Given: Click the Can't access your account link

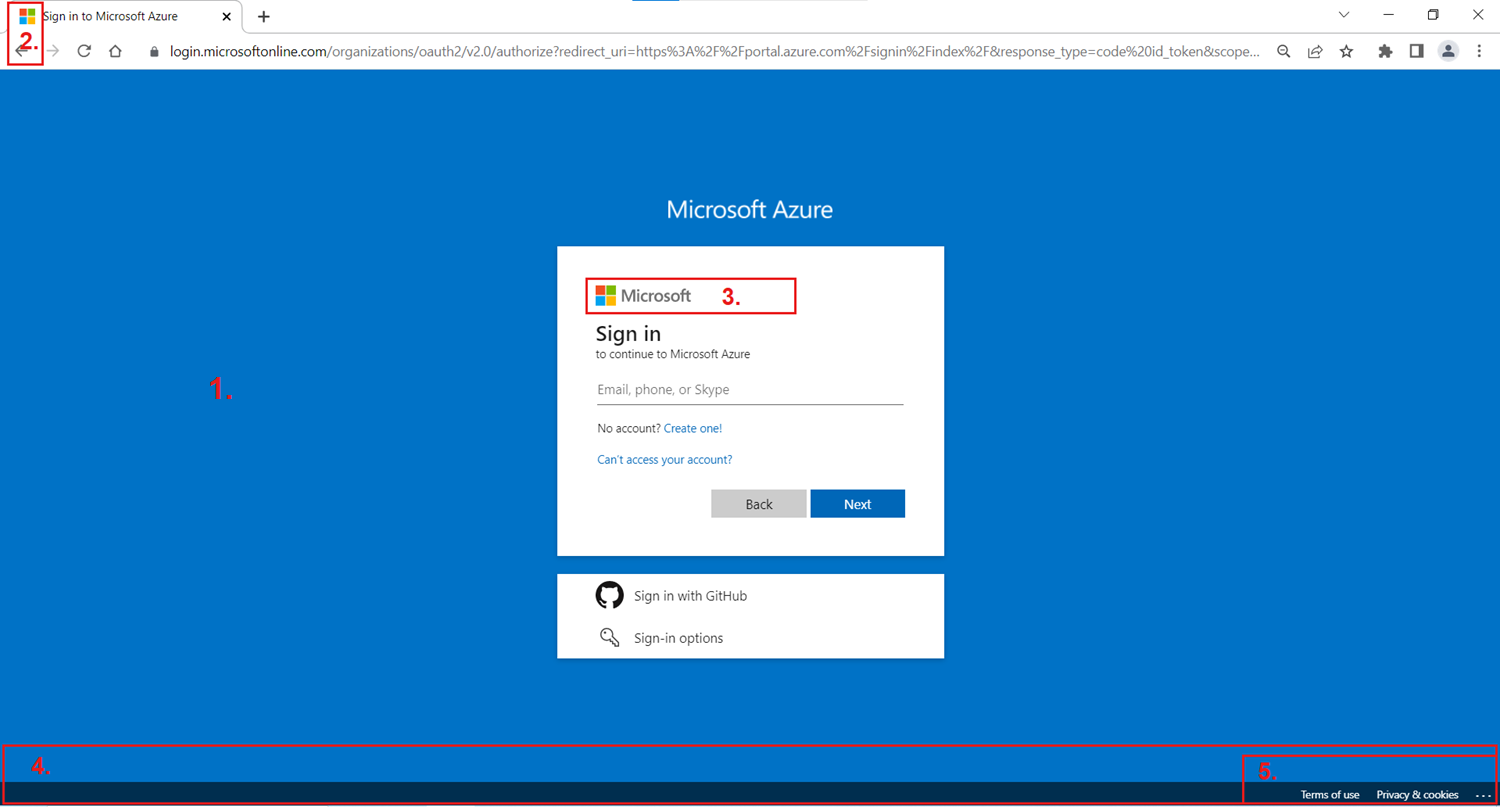Looking at the screenshot, I should (x=664, y=459).
